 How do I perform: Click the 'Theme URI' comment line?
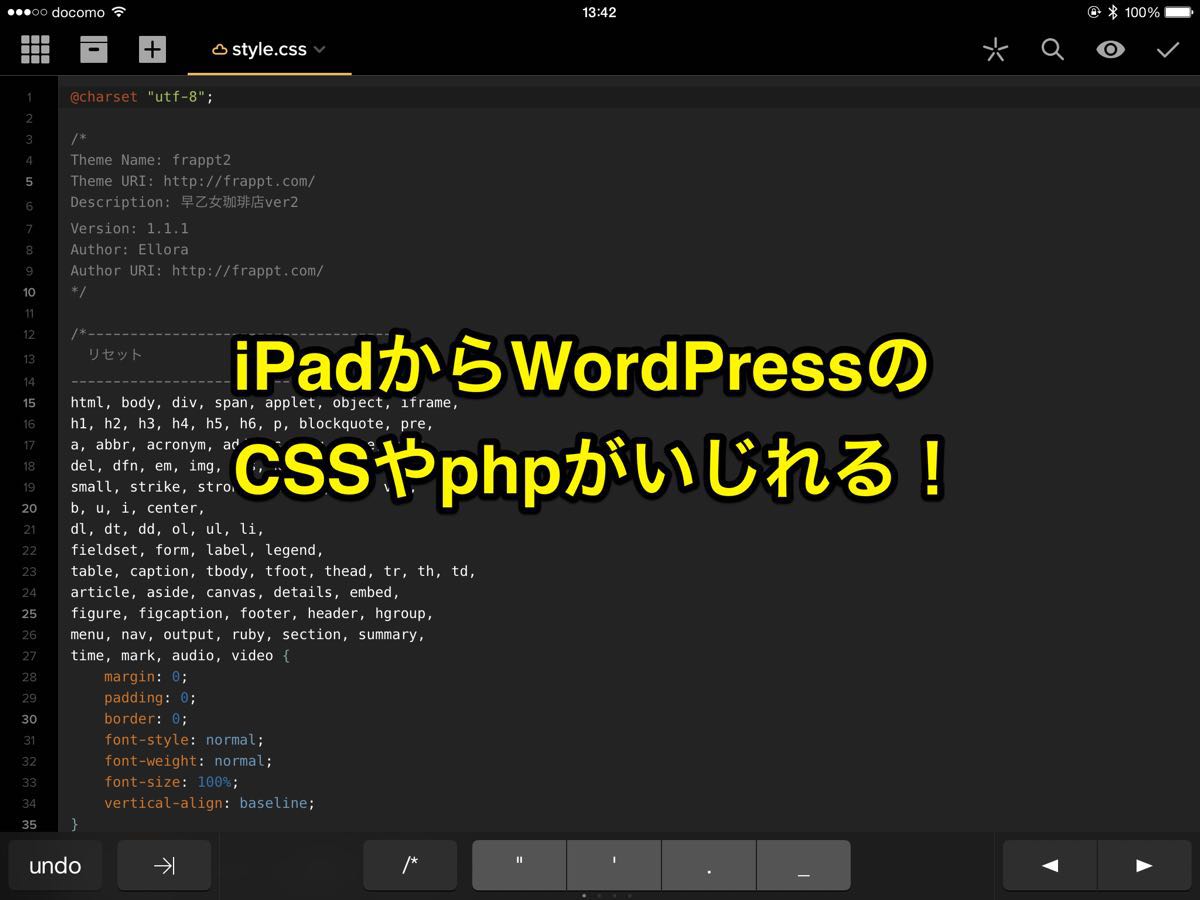(193, 181)
